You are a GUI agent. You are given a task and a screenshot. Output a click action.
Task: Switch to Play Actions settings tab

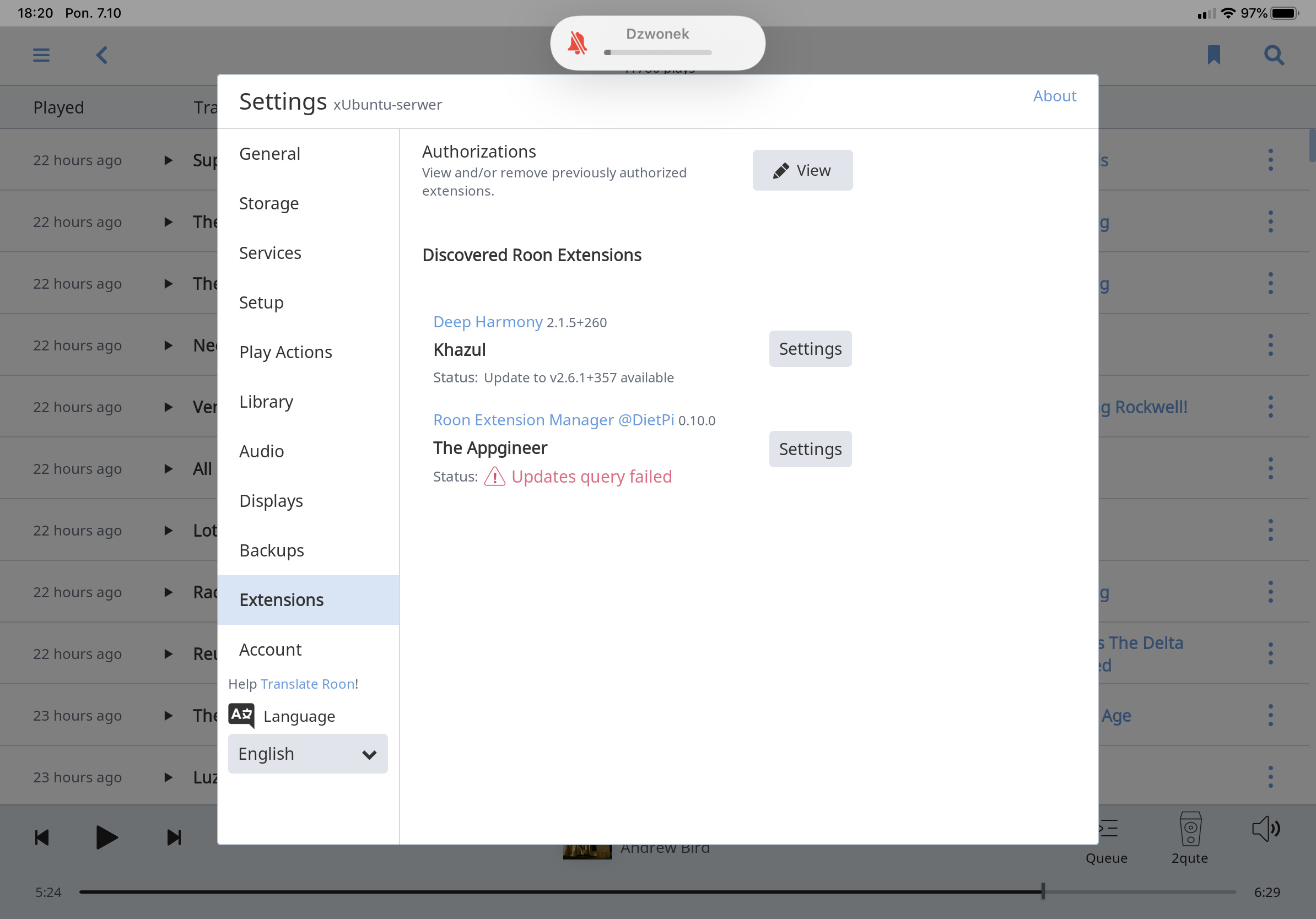[x=309, y=352]
